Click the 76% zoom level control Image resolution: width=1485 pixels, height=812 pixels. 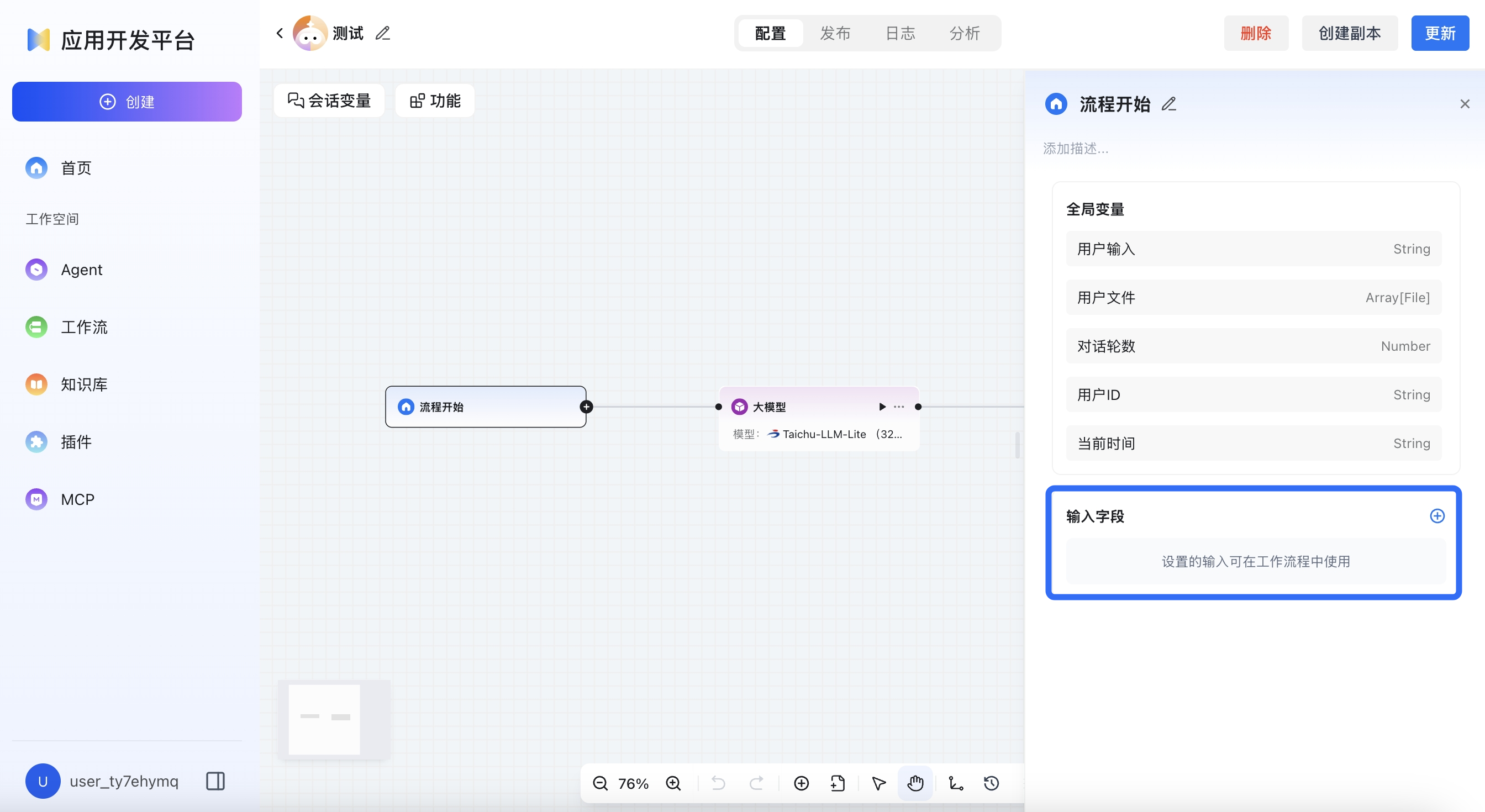pos(633,783)
